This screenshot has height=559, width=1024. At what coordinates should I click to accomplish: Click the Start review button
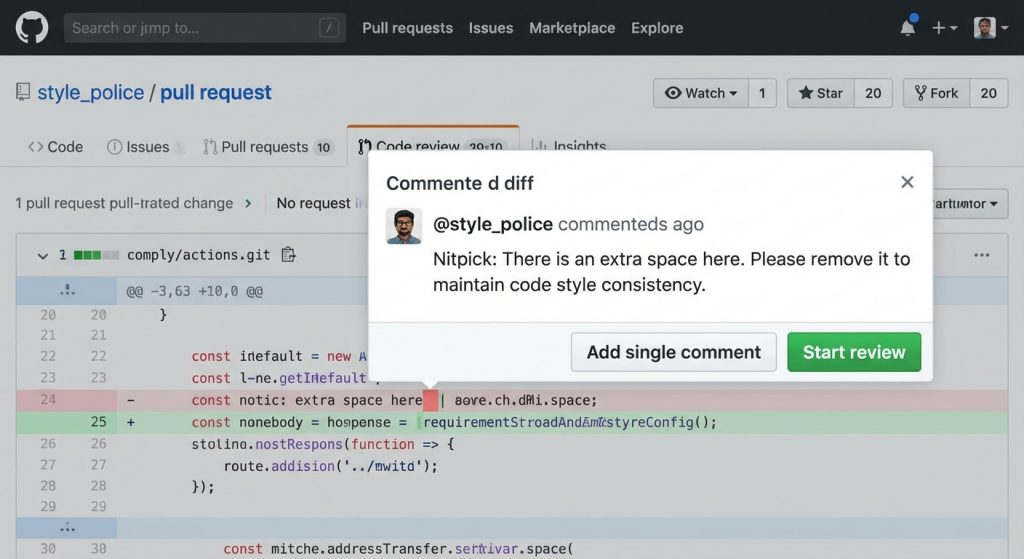tap(854, 352)
